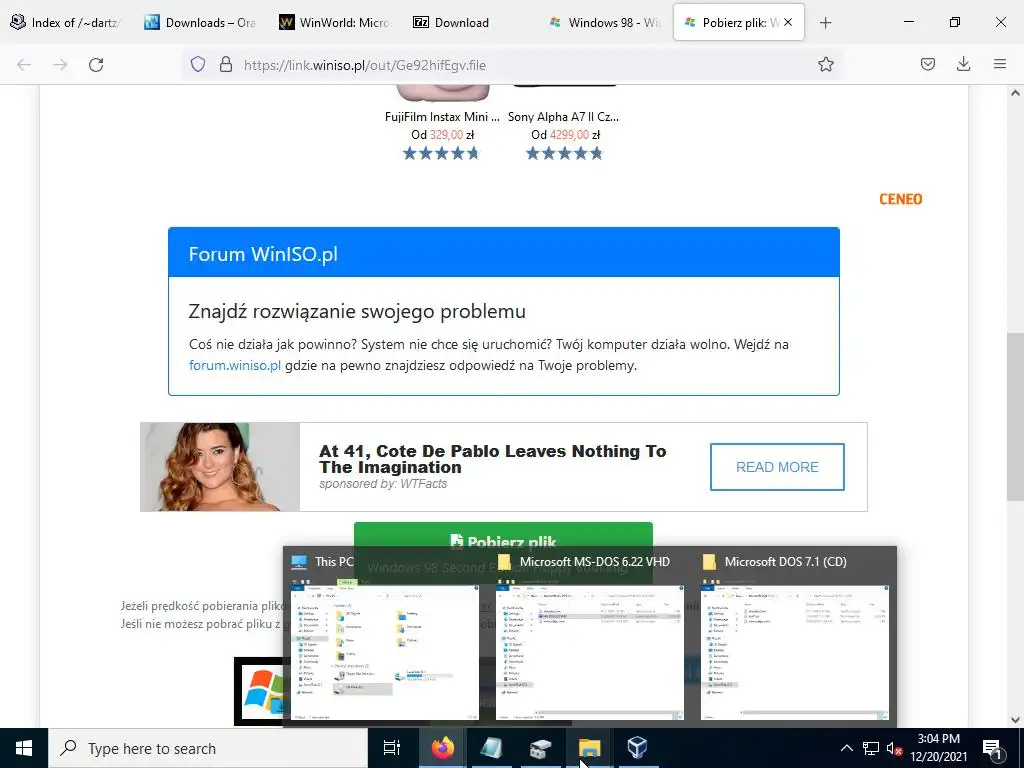Click the CENEO logo

tap(901, 199)
